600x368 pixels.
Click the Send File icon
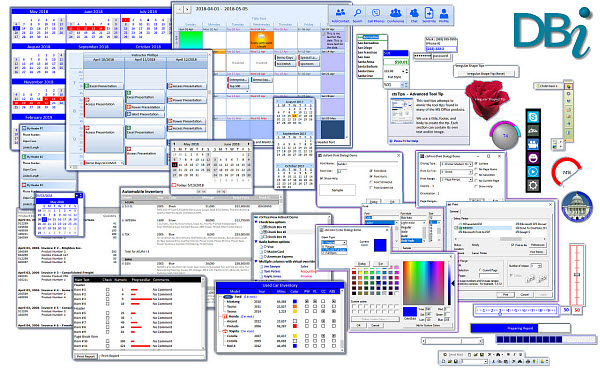click(429, 14)
